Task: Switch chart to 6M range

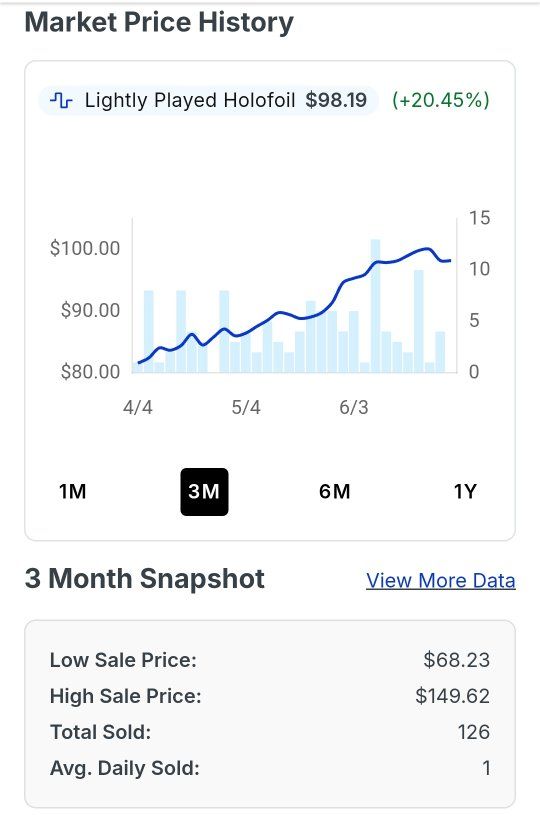Action: [x=334, y=492]
